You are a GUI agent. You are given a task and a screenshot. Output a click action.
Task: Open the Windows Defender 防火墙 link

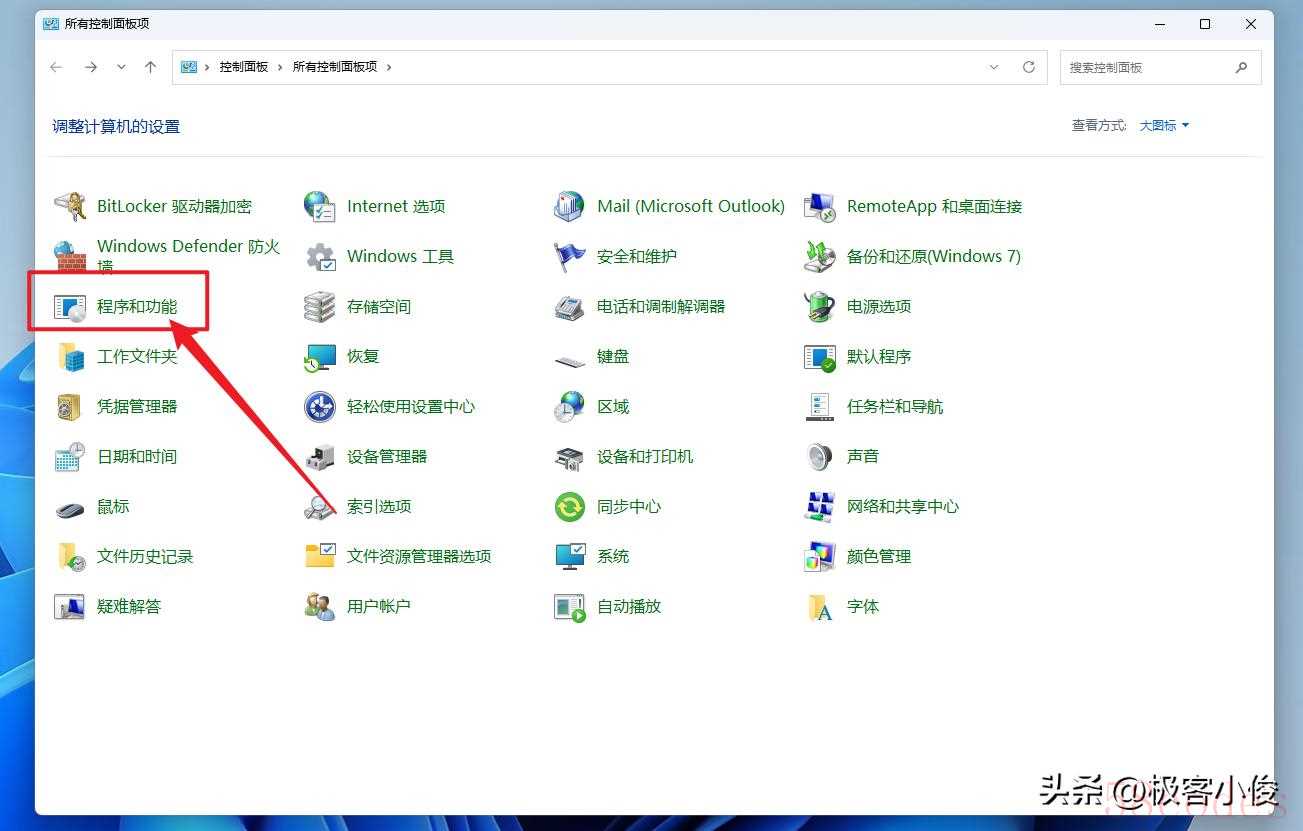pos(188,247)
